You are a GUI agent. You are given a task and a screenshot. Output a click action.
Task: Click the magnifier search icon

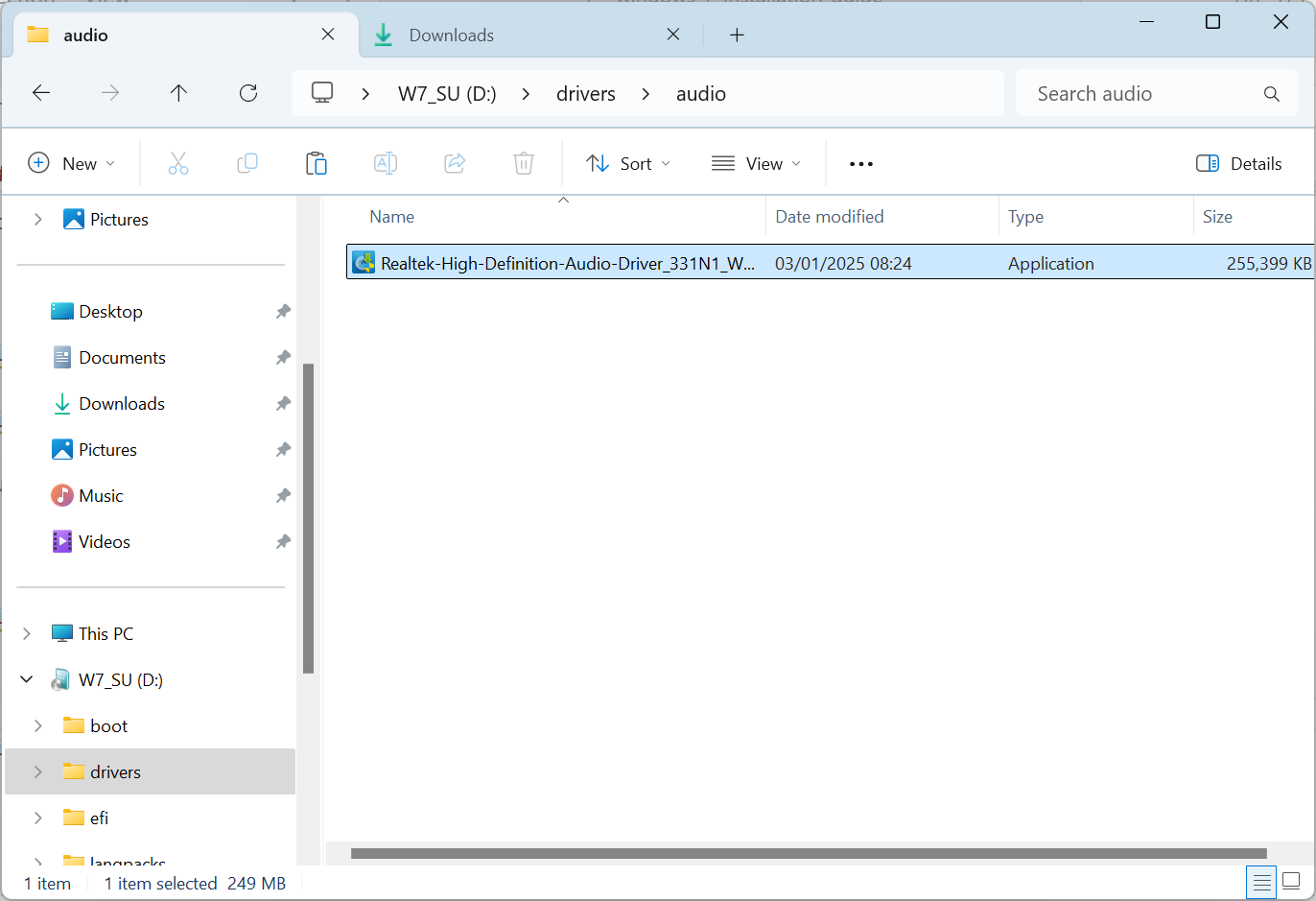[1272, 94]
